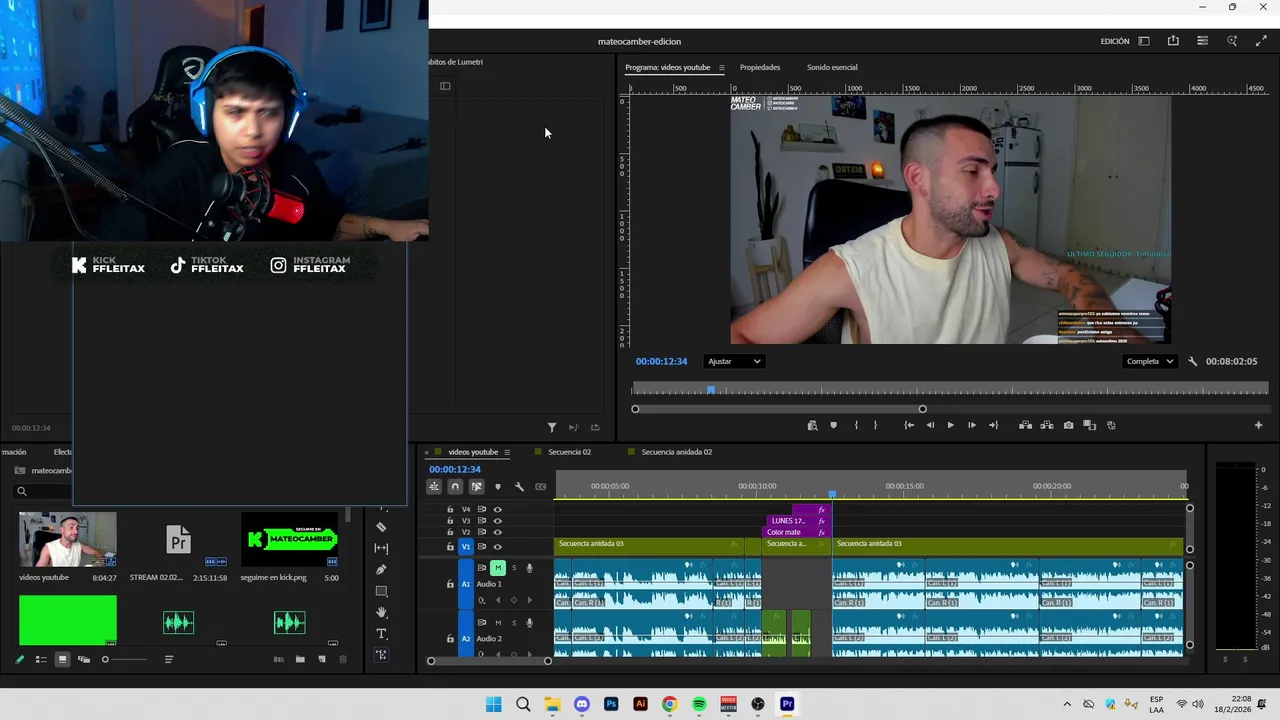Open Photoshop from the taskbar
The height and width of the screenshot is (720, 1280).
pos(611,705)
